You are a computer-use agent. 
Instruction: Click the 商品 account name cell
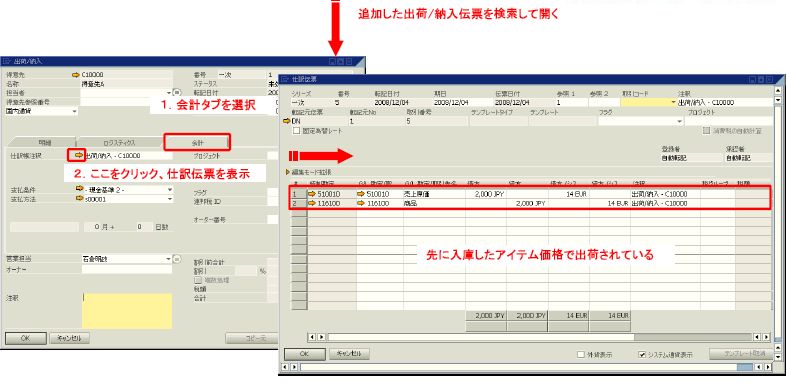point(434,203)
